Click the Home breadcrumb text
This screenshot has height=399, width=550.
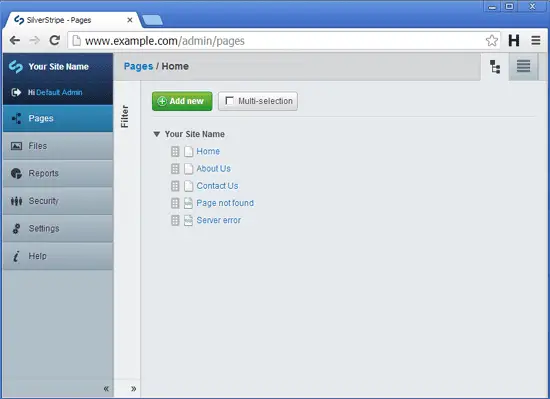[175, 66]
